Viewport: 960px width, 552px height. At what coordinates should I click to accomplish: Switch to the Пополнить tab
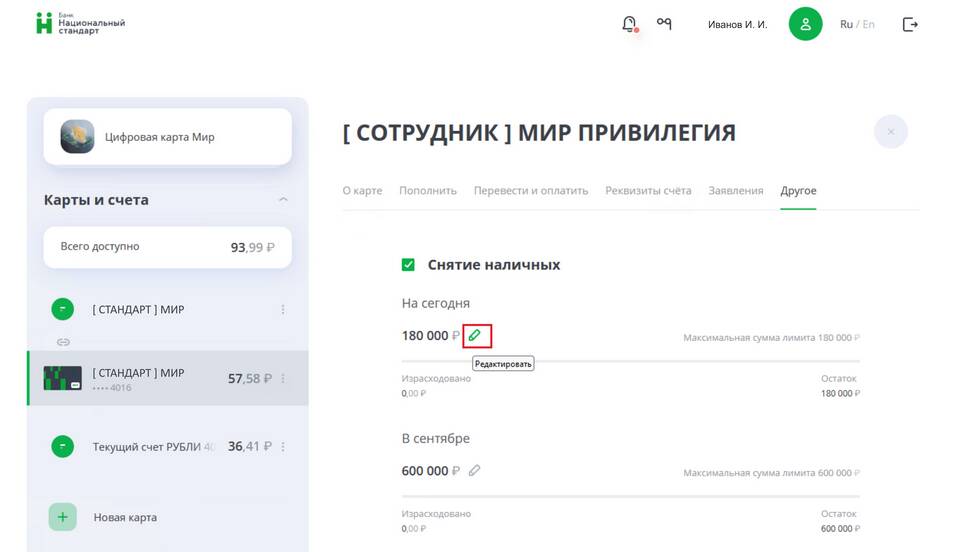pyautogui.click(x=428, y=191)
